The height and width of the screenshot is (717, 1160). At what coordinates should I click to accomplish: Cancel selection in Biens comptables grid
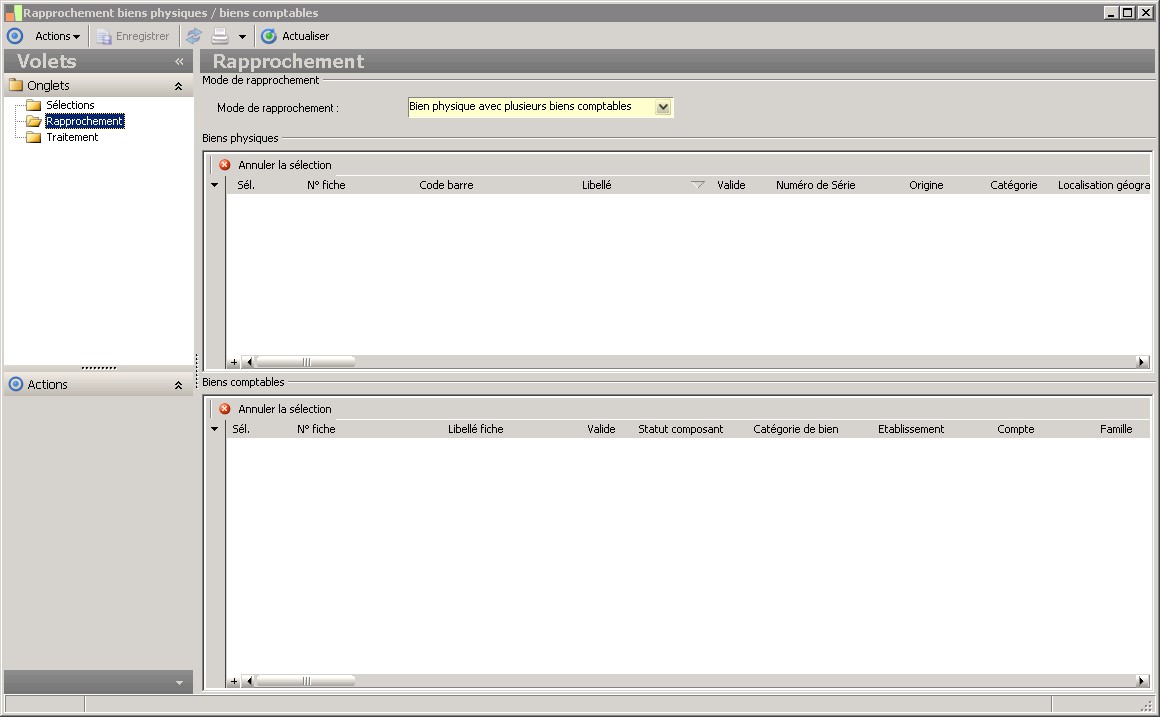point(275,409)
